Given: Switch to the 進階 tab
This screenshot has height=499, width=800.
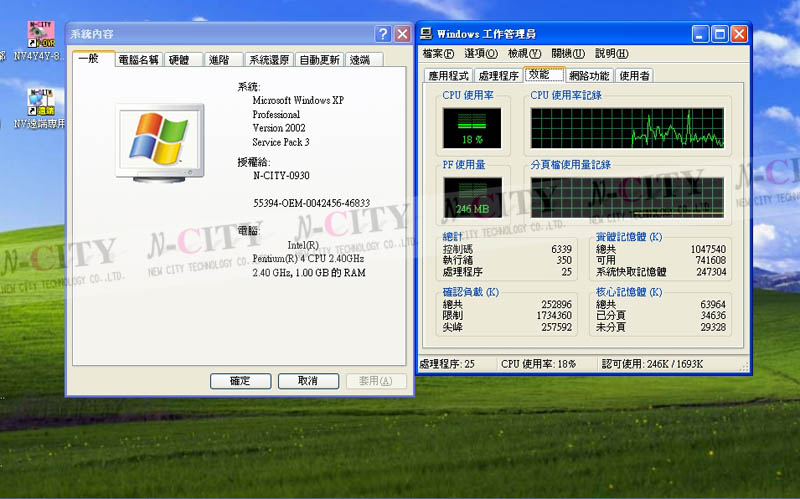Looking at the screenshot, I should click(x=223, y=60).
